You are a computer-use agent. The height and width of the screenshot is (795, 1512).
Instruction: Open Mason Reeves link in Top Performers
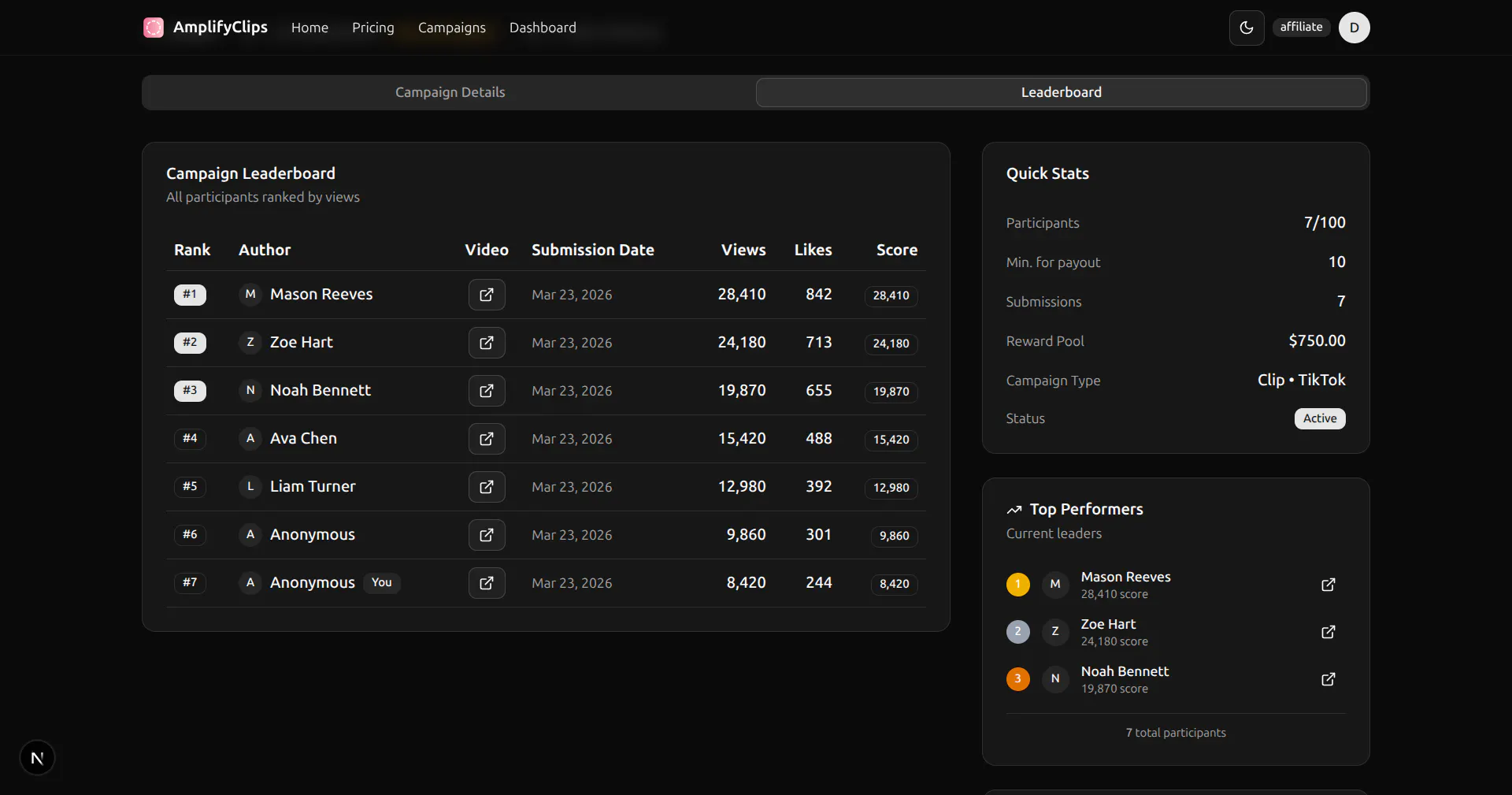coord(1328,585)
